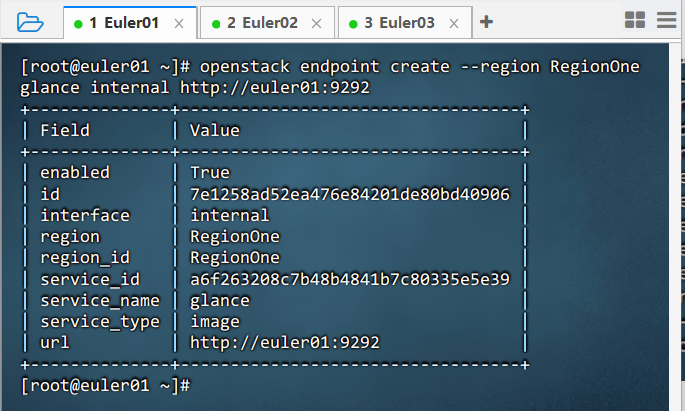Image resolution: width=685 pixels, height=411 pixels.
Task: Close the Euler01 tab
Action: click(x=179, y=24)
